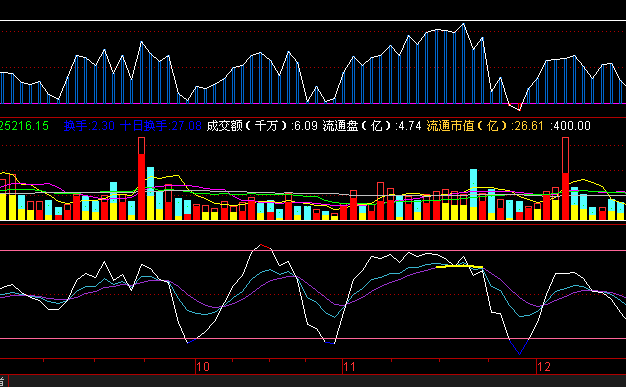Click the red peak segment on the oscillator line
The height and width of the screenshot is (387, 626).
[265, 247]
